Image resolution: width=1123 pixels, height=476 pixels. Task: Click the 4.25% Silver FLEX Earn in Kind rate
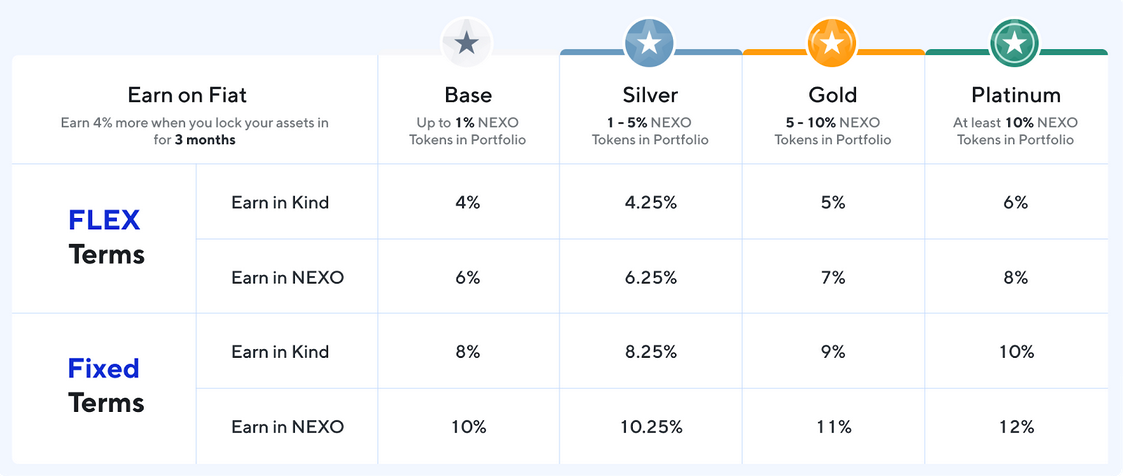[x=650, y=202]
